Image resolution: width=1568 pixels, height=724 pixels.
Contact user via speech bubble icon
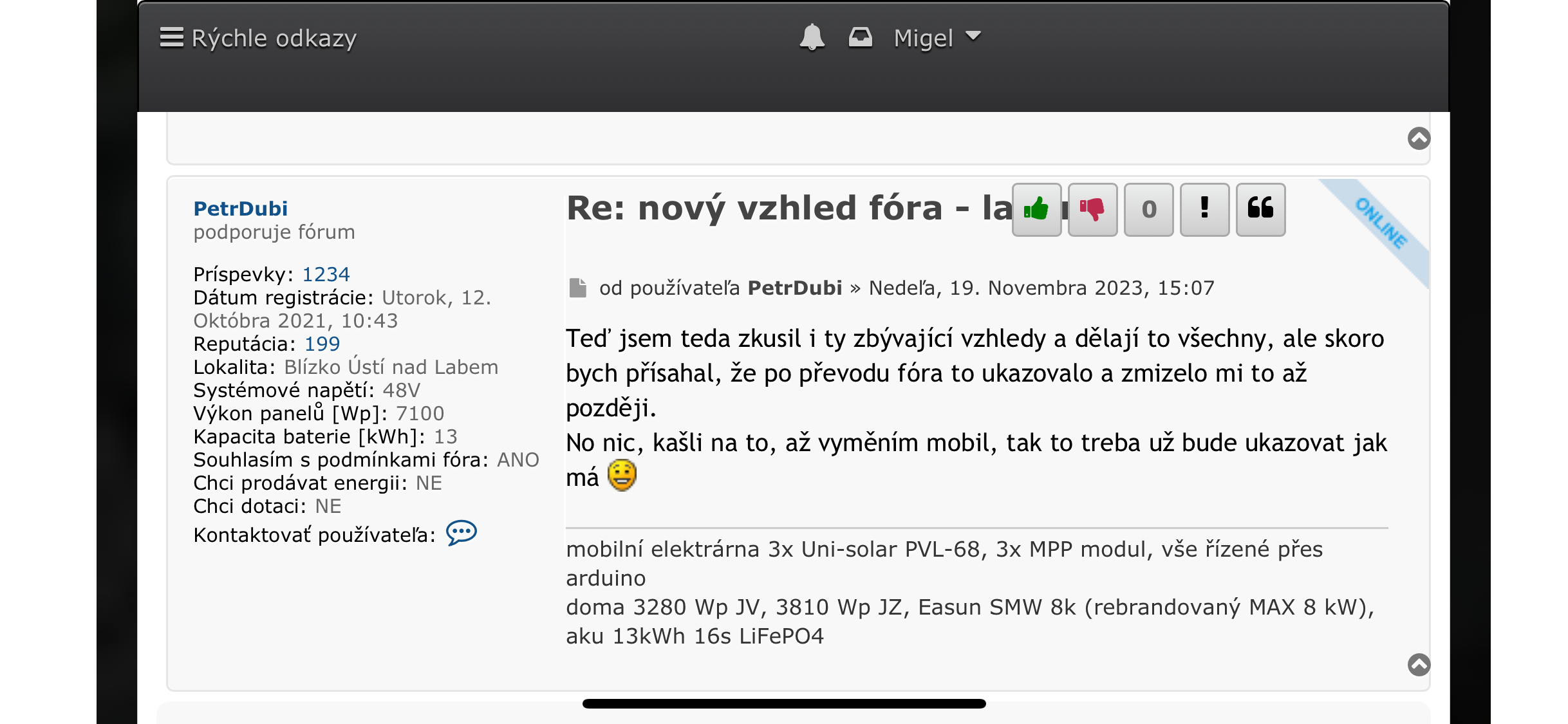[x=462, y=533]
